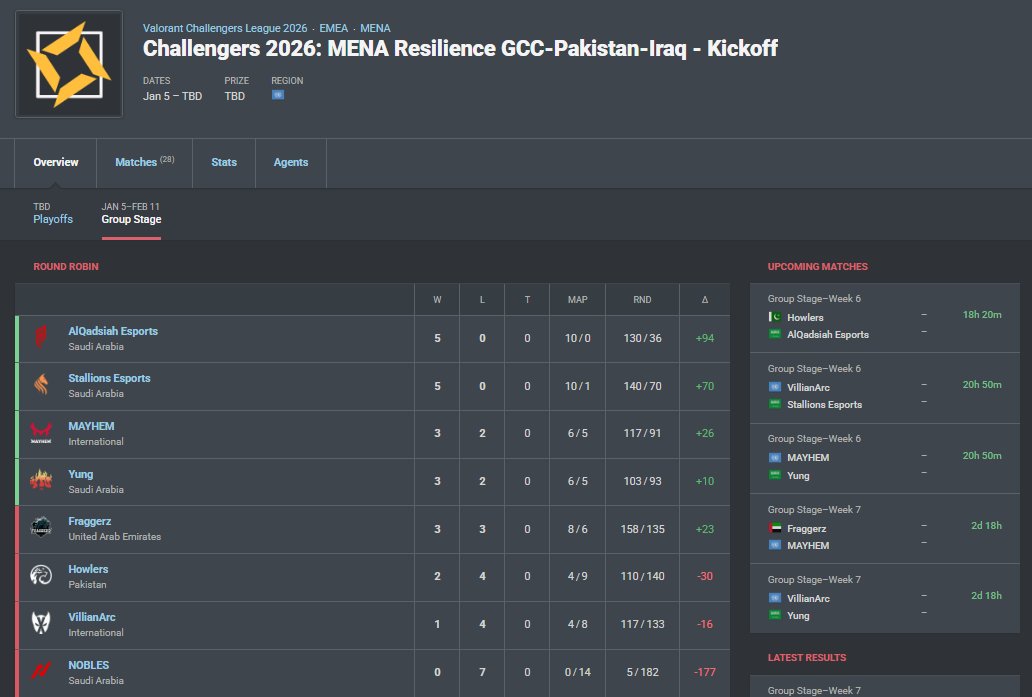
Task: Click the UPCOMING MATCHES heading
Action: pyautogui.click(x=817, y=267)
